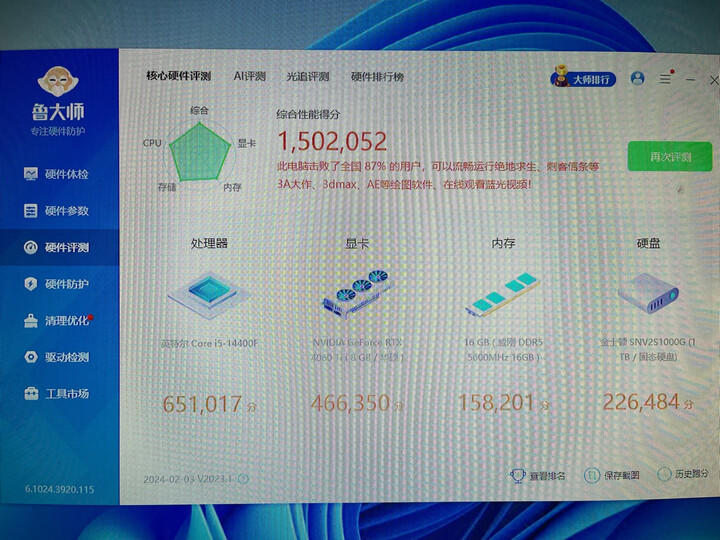Click the 硬盘 column heading
The height and width of the screenshot is (540, 720).
click(648, 243)
